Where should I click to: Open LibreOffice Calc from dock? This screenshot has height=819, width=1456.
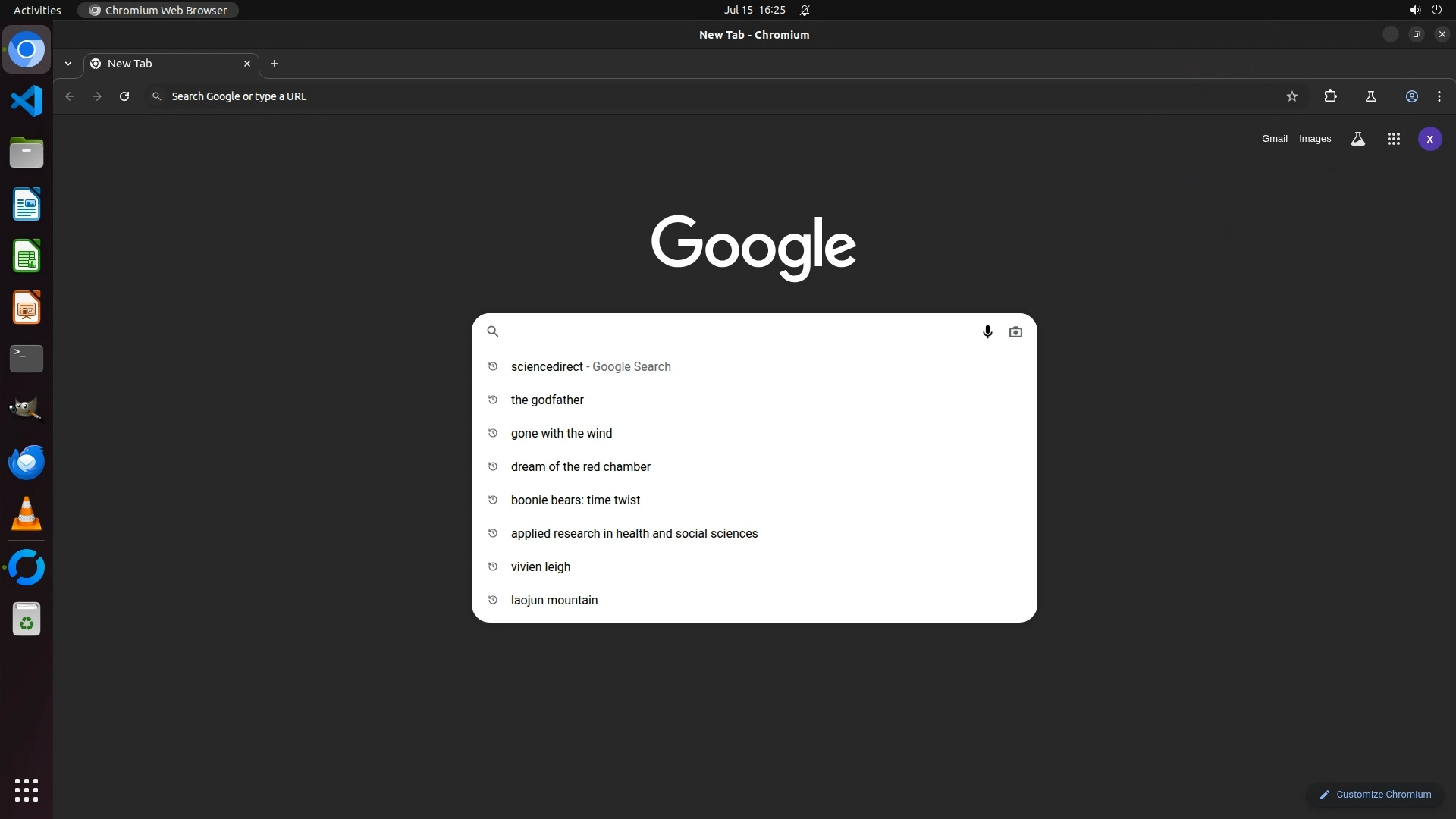[27, 256]
